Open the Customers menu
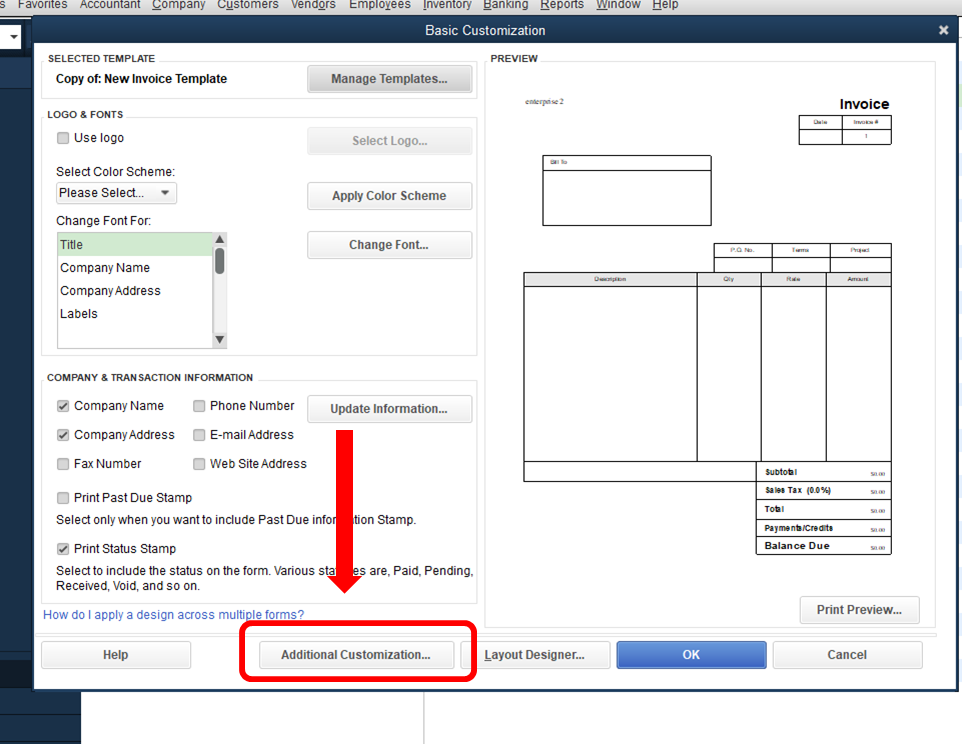Viewport: 962px width, 744px height. [247, 5]
